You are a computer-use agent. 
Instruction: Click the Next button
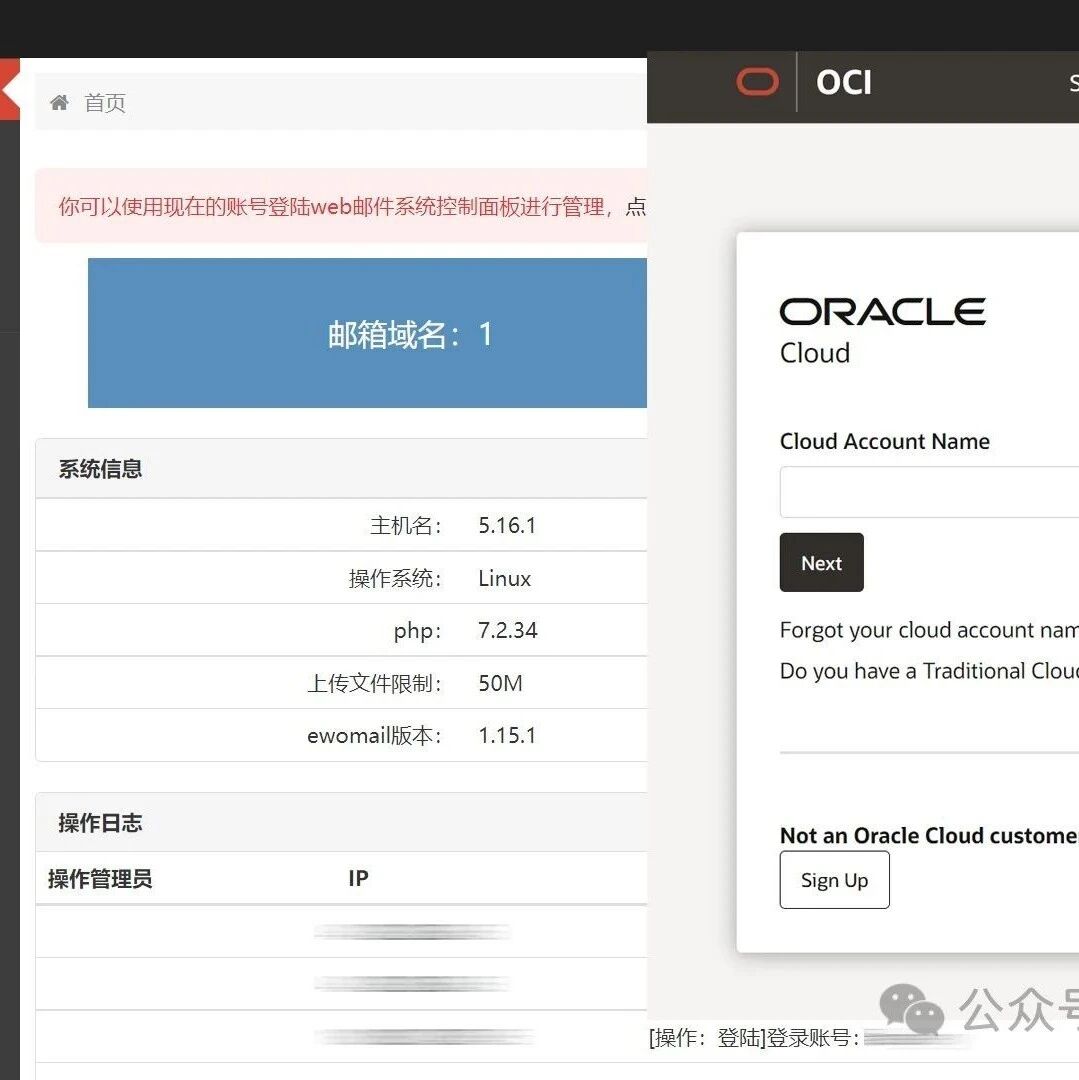[x=821, y=563]
